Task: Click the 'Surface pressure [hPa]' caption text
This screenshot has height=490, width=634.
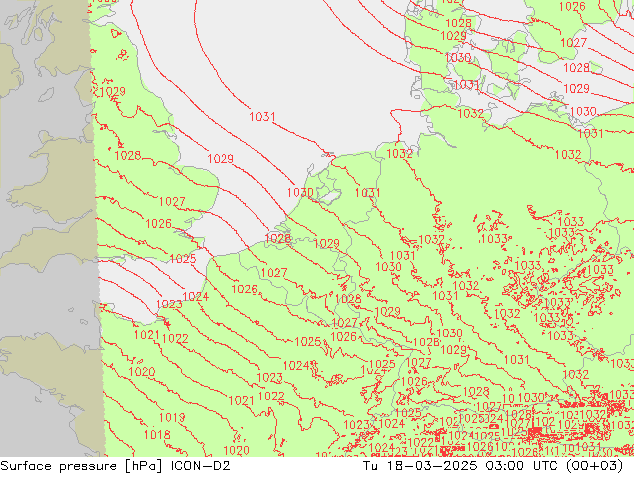Action: click(x=82, y=466)
